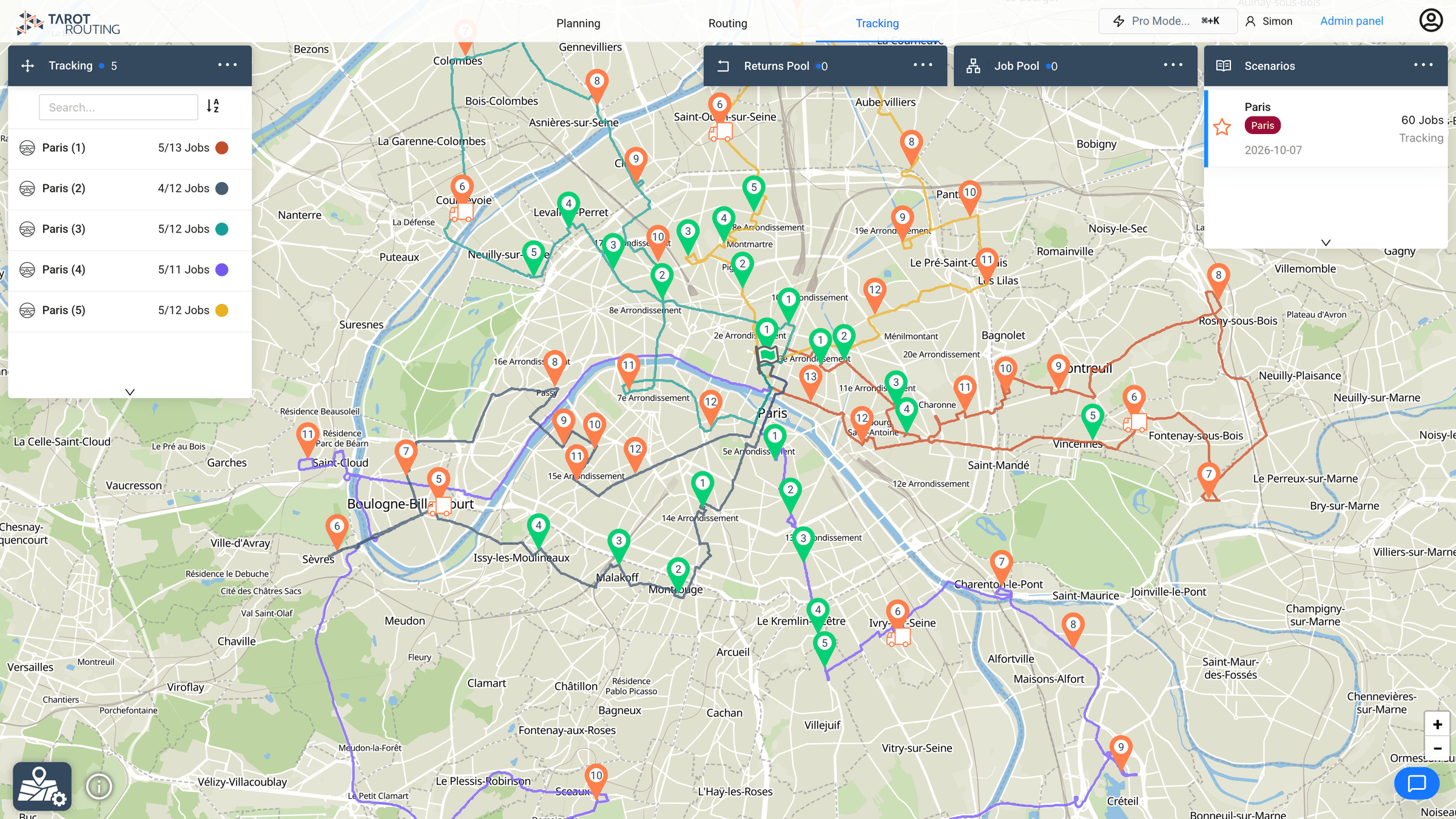
Task: Zoom out on the map
Action: click(1437, 749)
